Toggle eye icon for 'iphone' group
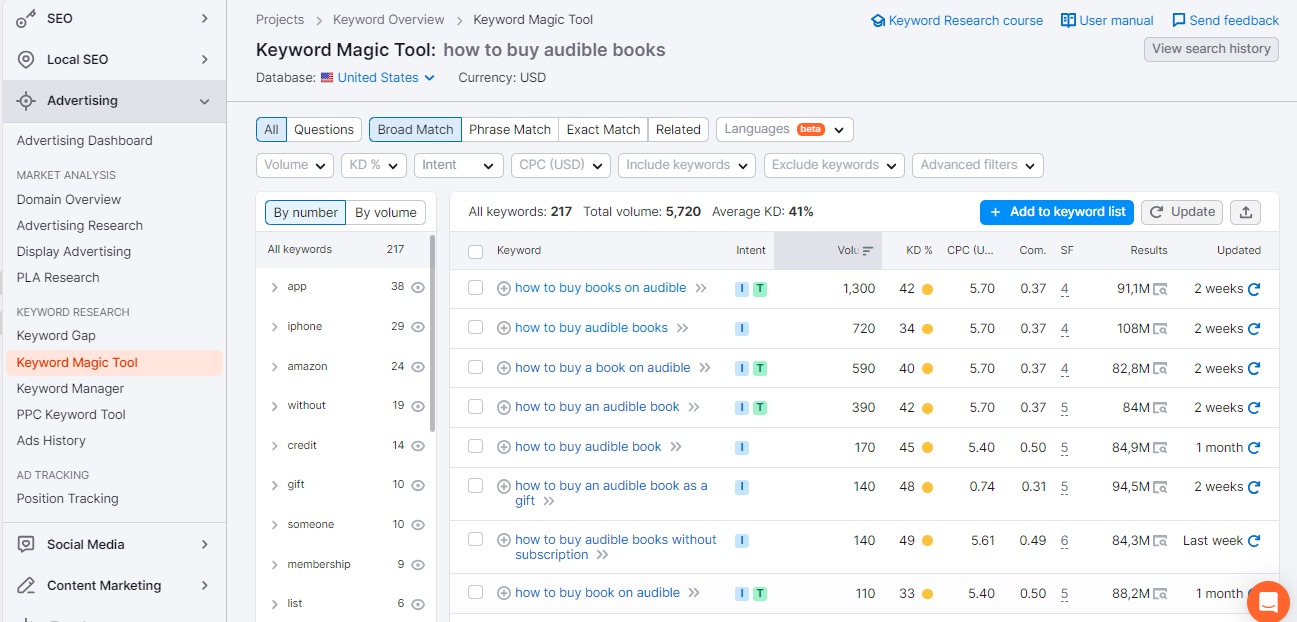This screenshot has height=622, width=1297. (x=418, y=327)
